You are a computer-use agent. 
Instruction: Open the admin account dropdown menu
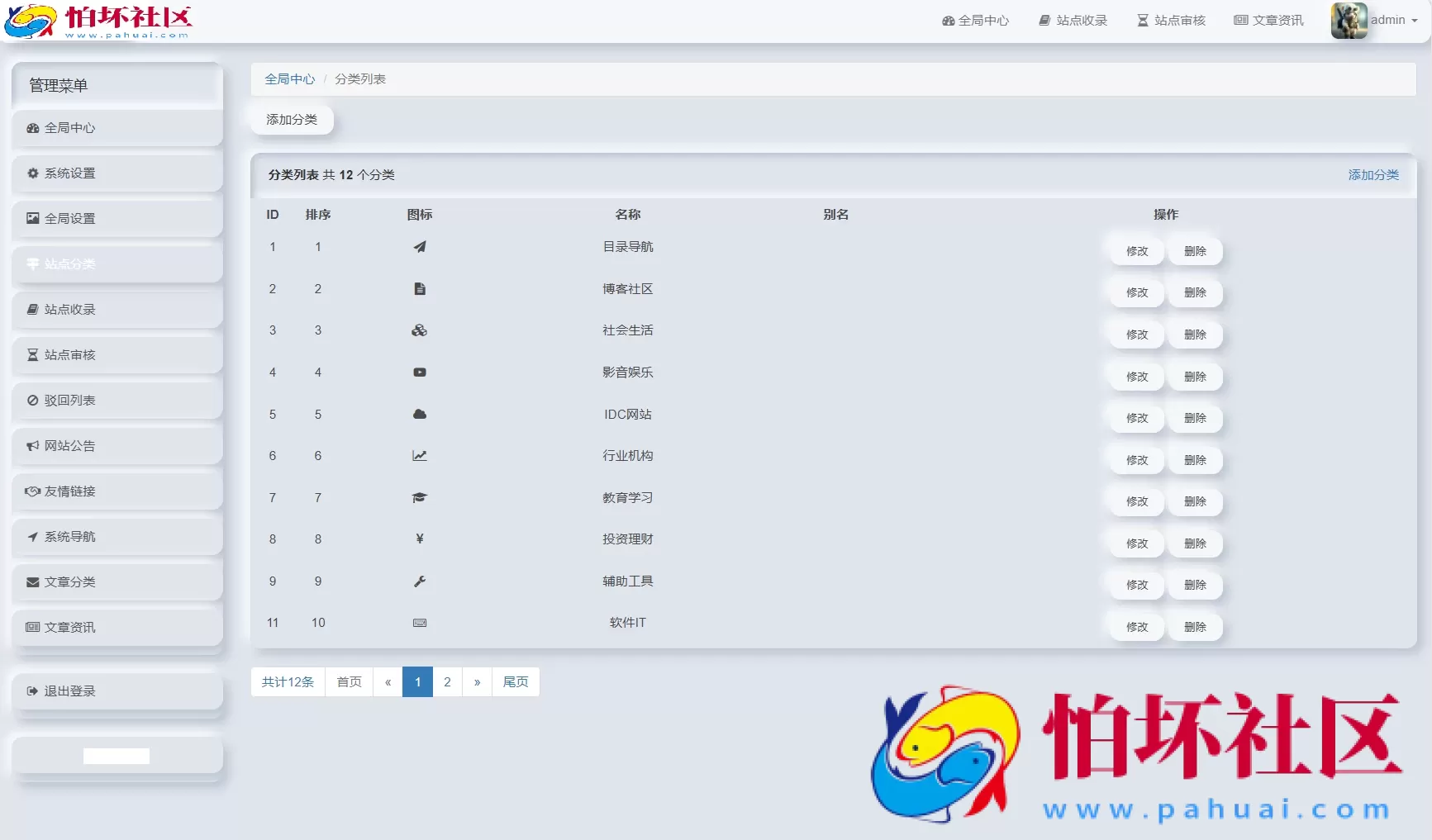(1392, 20)
